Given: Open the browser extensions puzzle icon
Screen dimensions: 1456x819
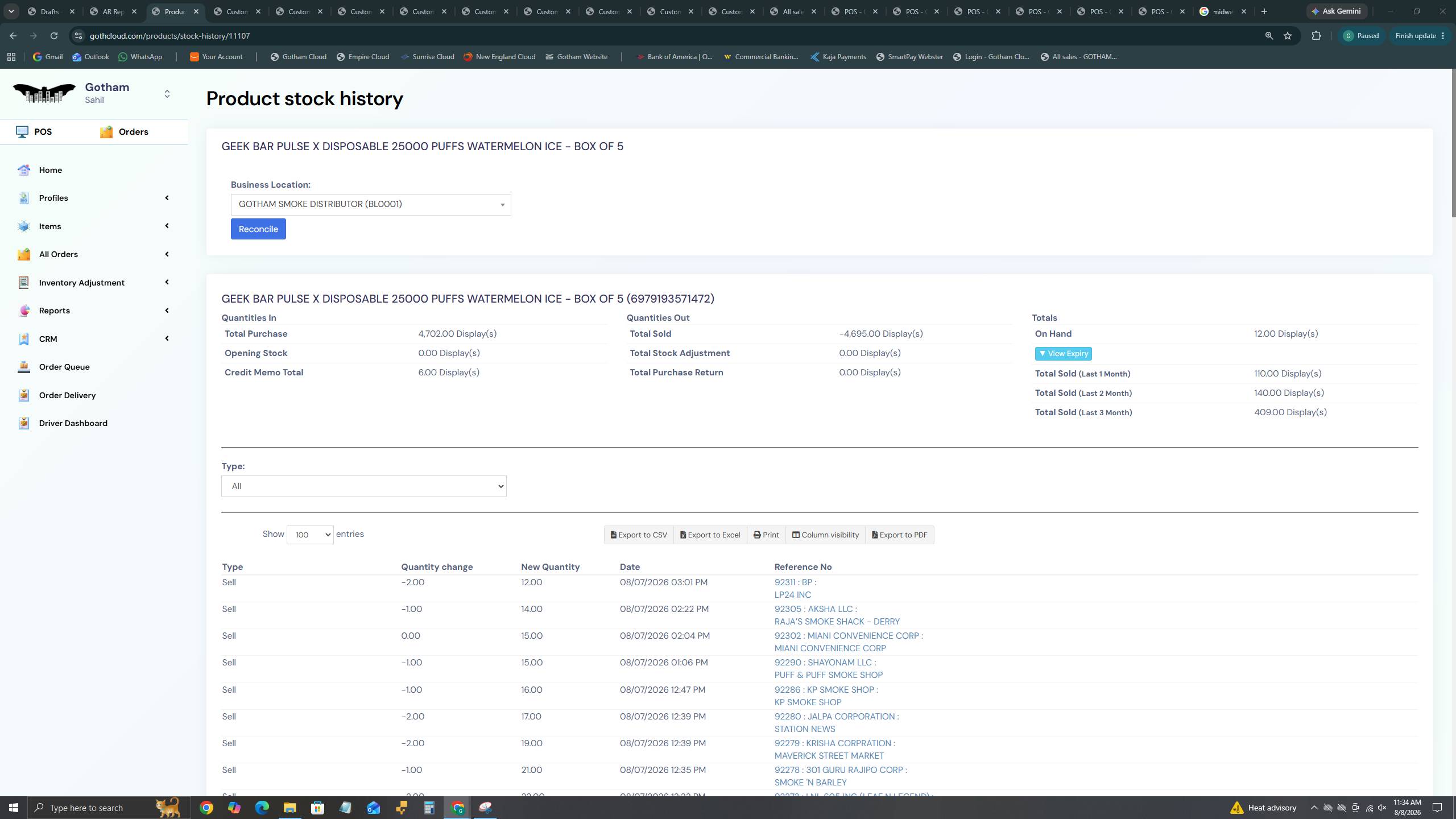Looking at the screenshot, I should [1316, 36].
